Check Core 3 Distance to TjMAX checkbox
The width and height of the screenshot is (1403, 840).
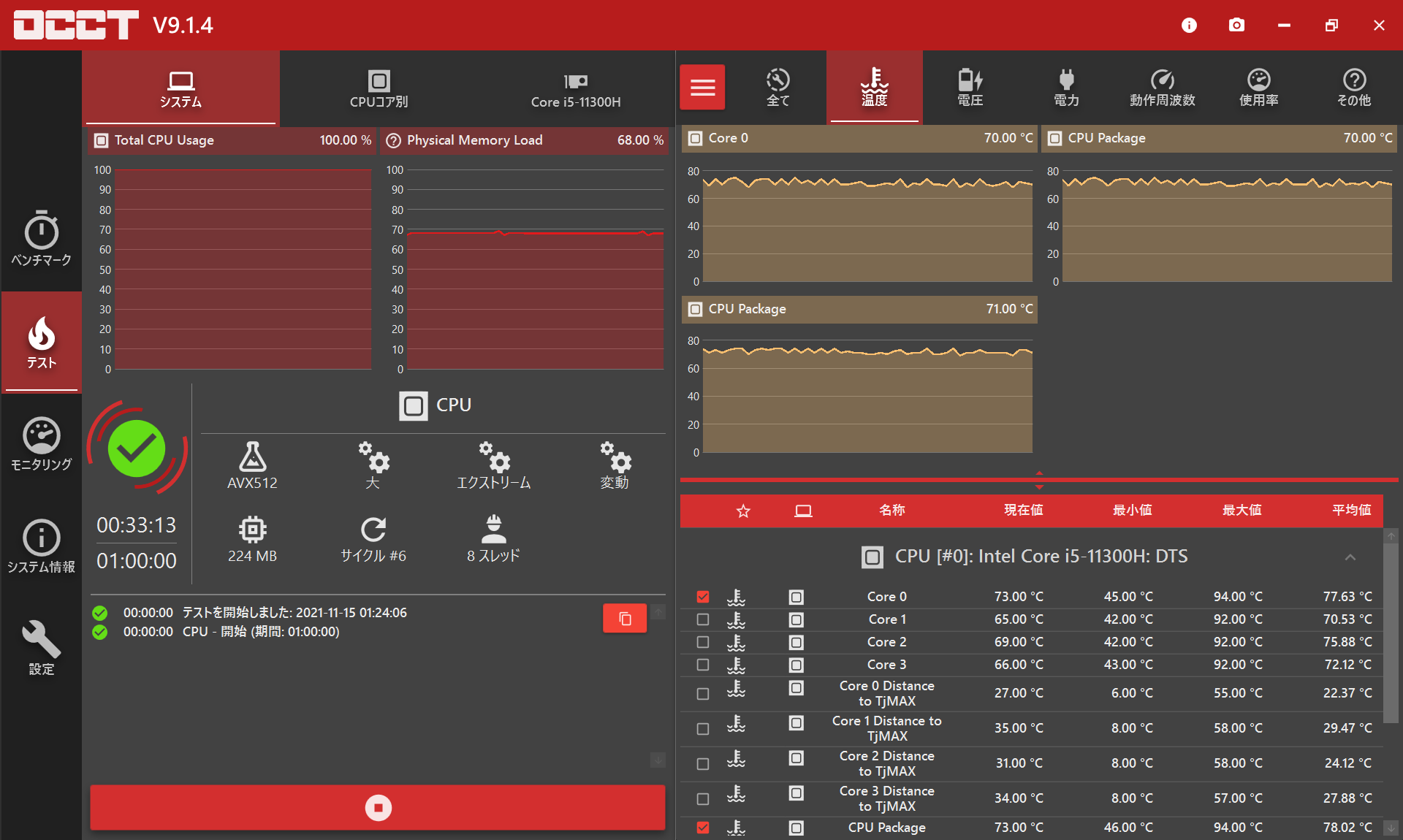coord(703,798)
